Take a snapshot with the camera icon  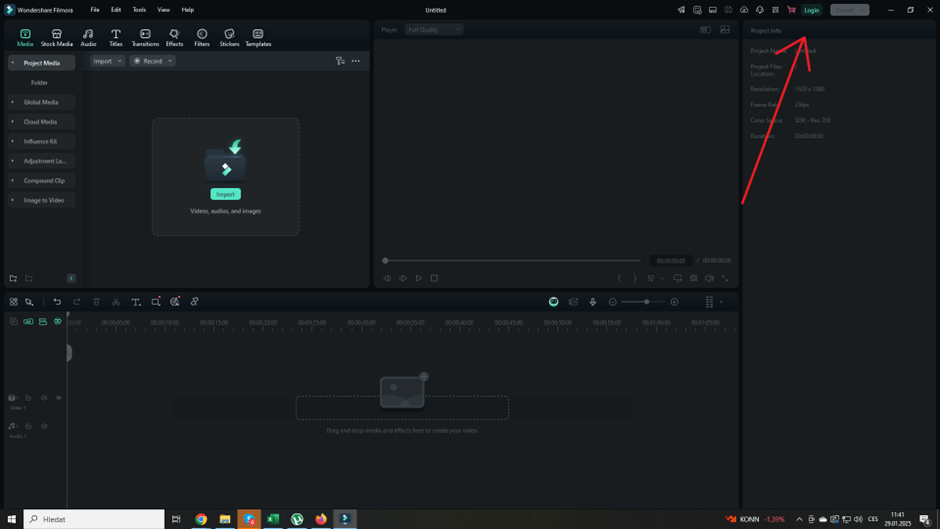(693, 278)
